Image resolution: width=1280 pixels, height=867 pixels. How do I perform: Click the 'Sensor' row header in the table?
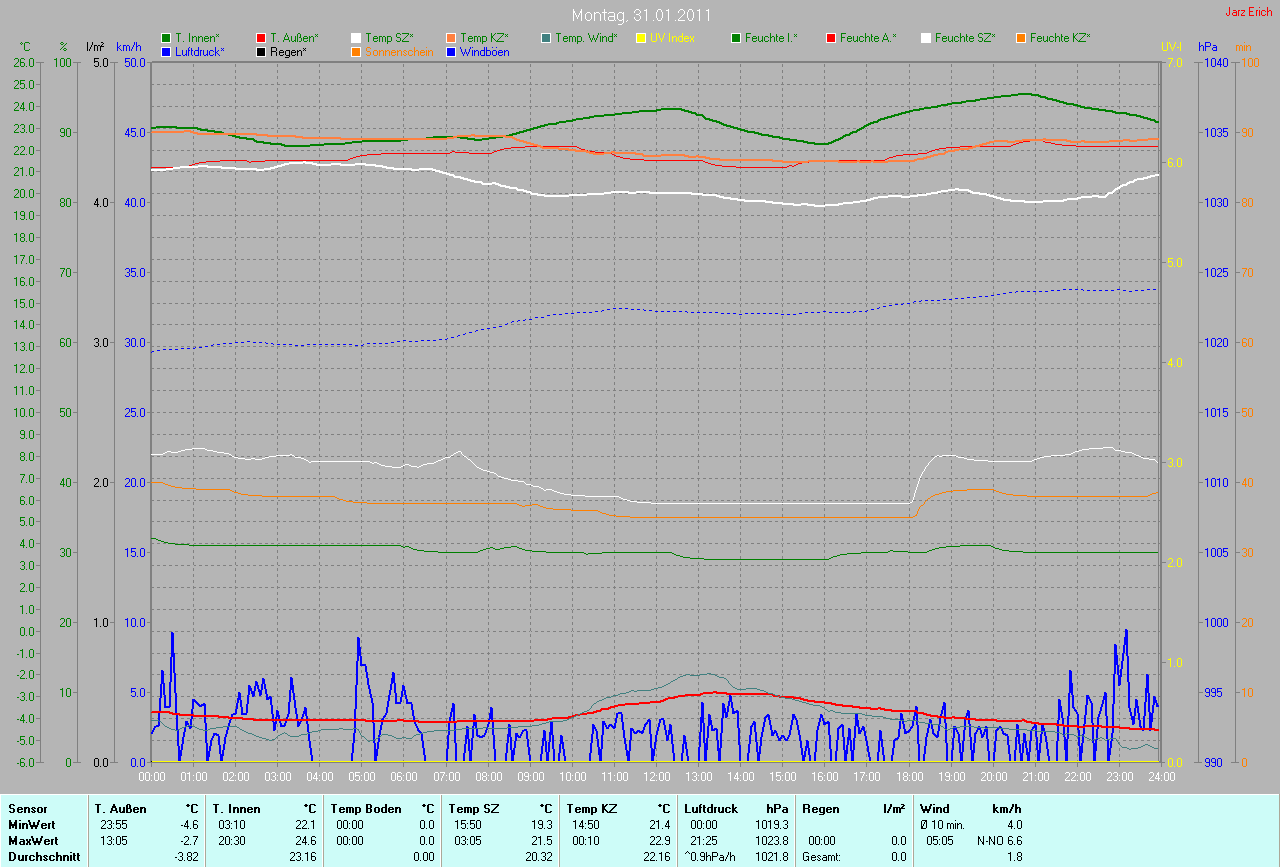click(26, 809)
